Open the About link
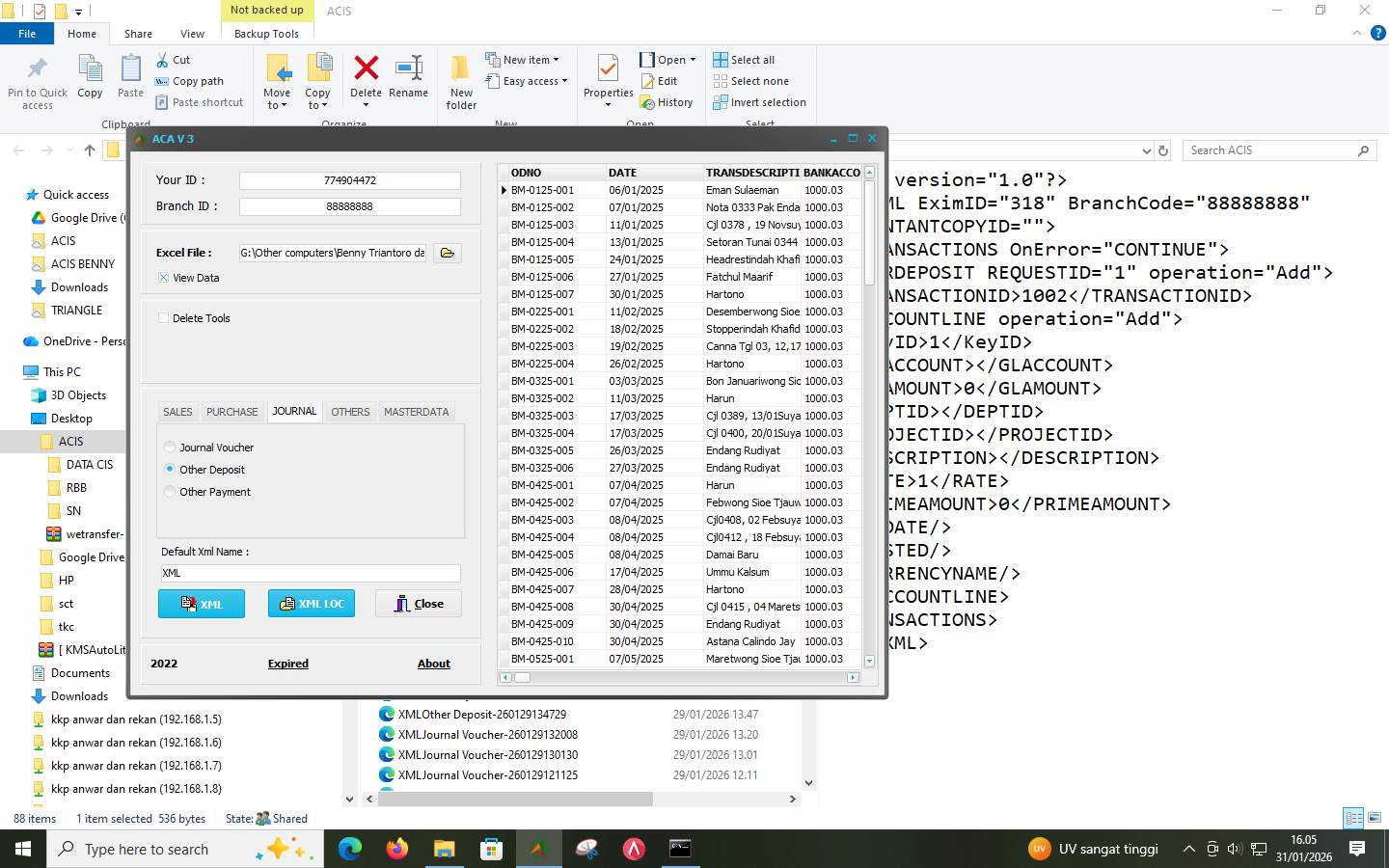The width and height of the screenshot is (1389, 868). click(x=433, y=664)
